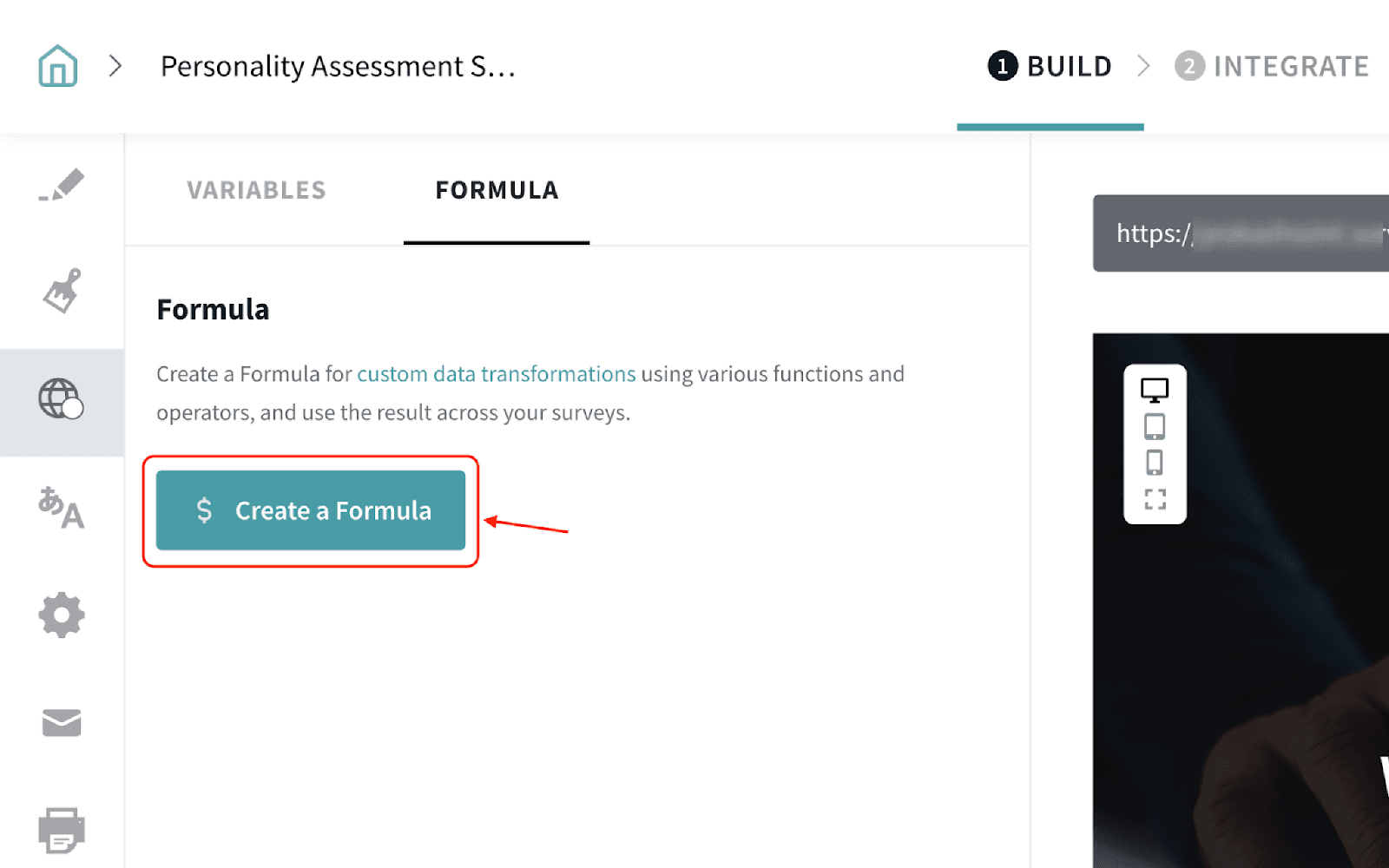Go to the Build step
This screenshot has height=868, width=1389.
(1050, 66)
